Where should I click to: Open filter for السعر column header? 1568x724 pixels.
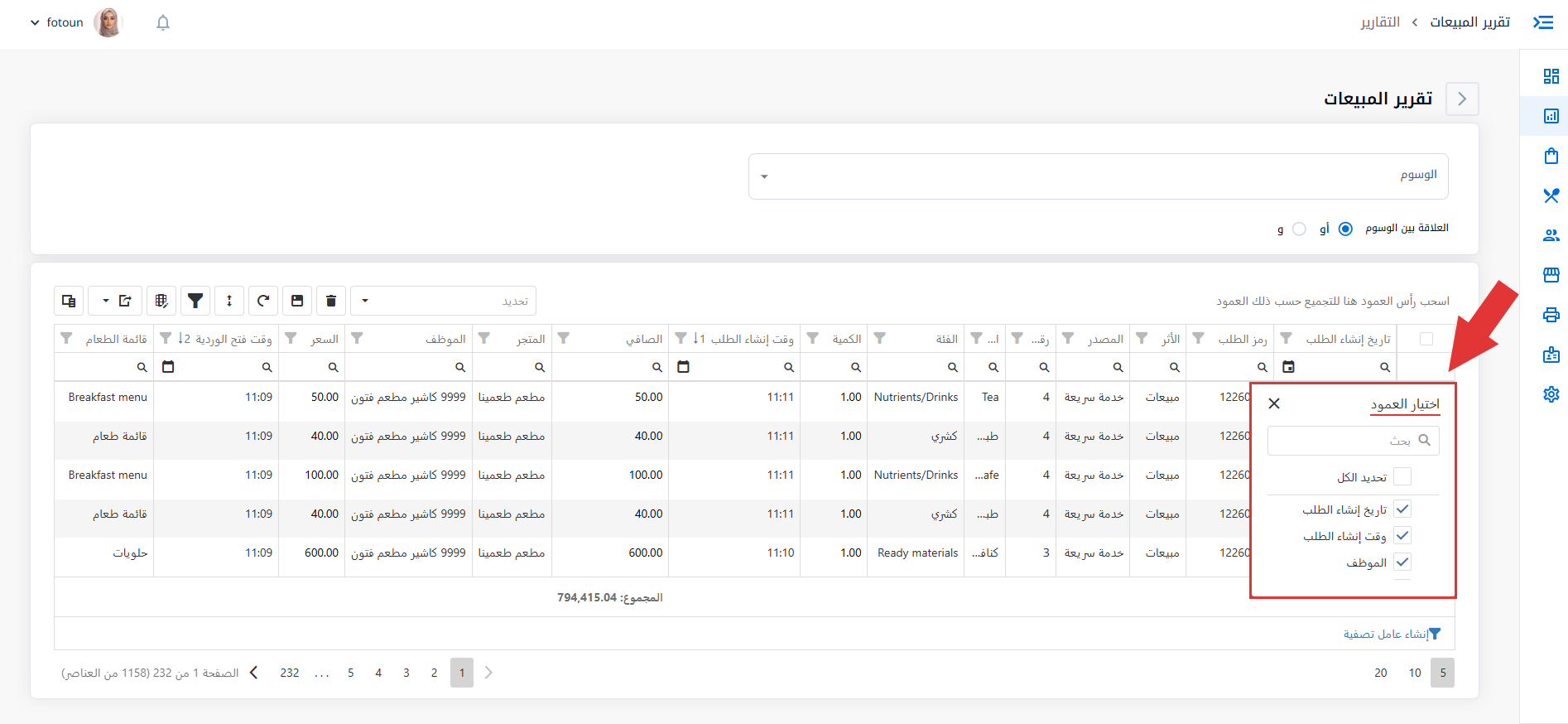tap(291, 339)
